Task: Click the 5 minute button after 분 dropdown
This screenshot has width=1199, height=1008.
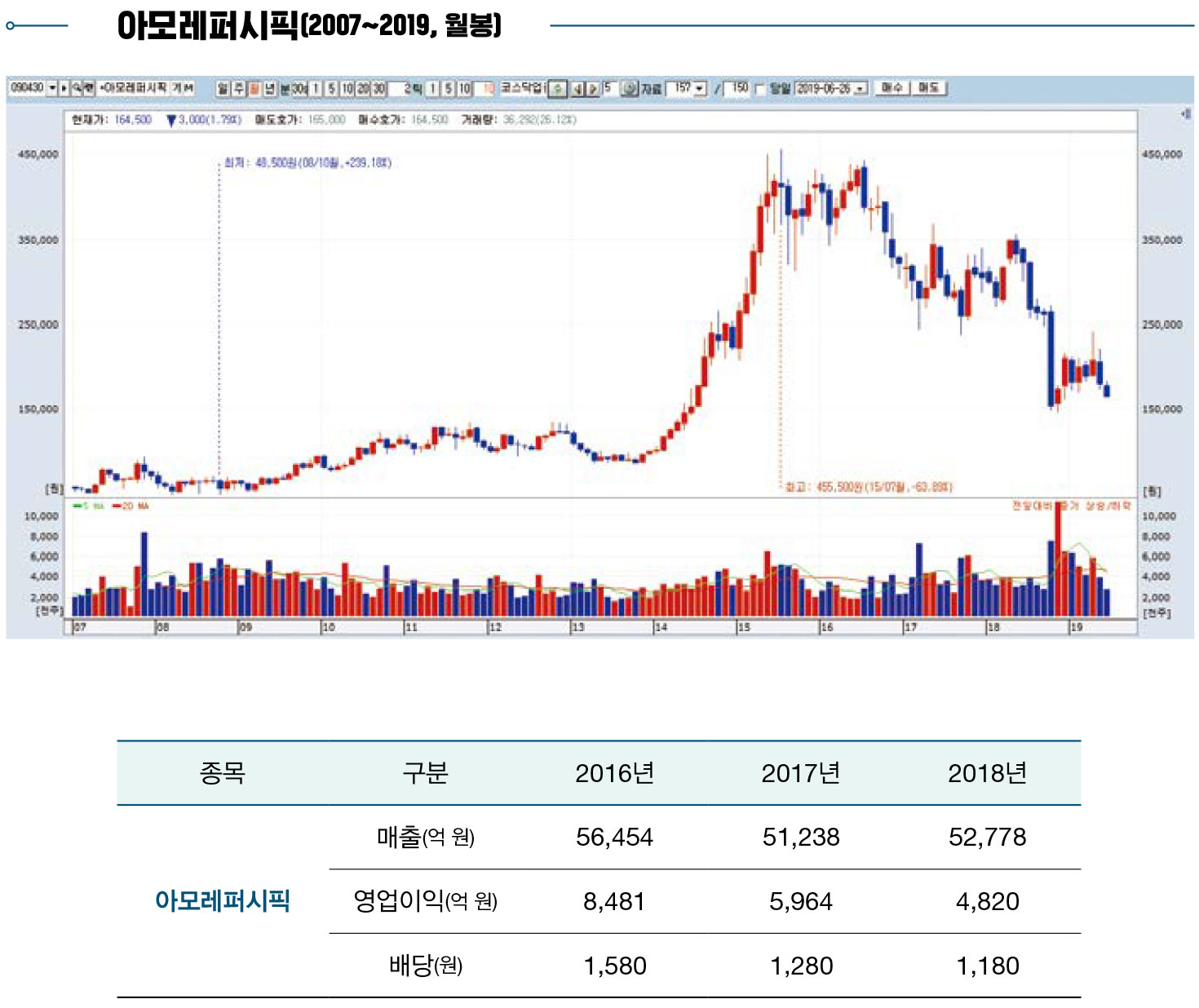Action: point(331,88)
